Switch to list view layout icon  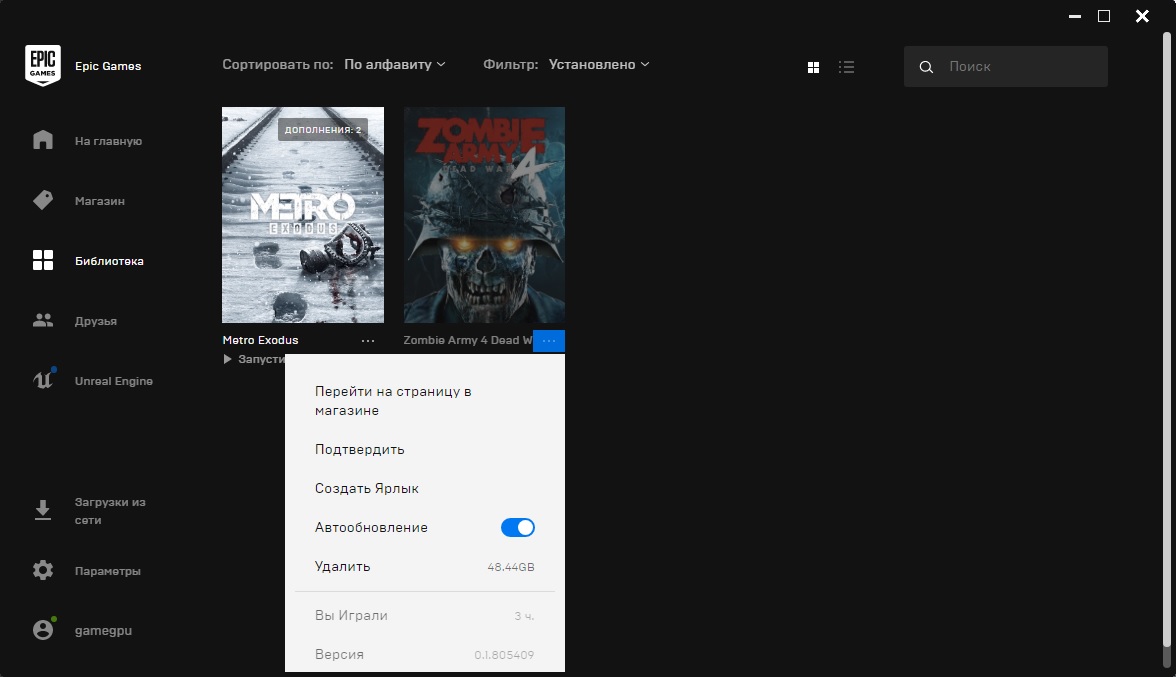847,67
